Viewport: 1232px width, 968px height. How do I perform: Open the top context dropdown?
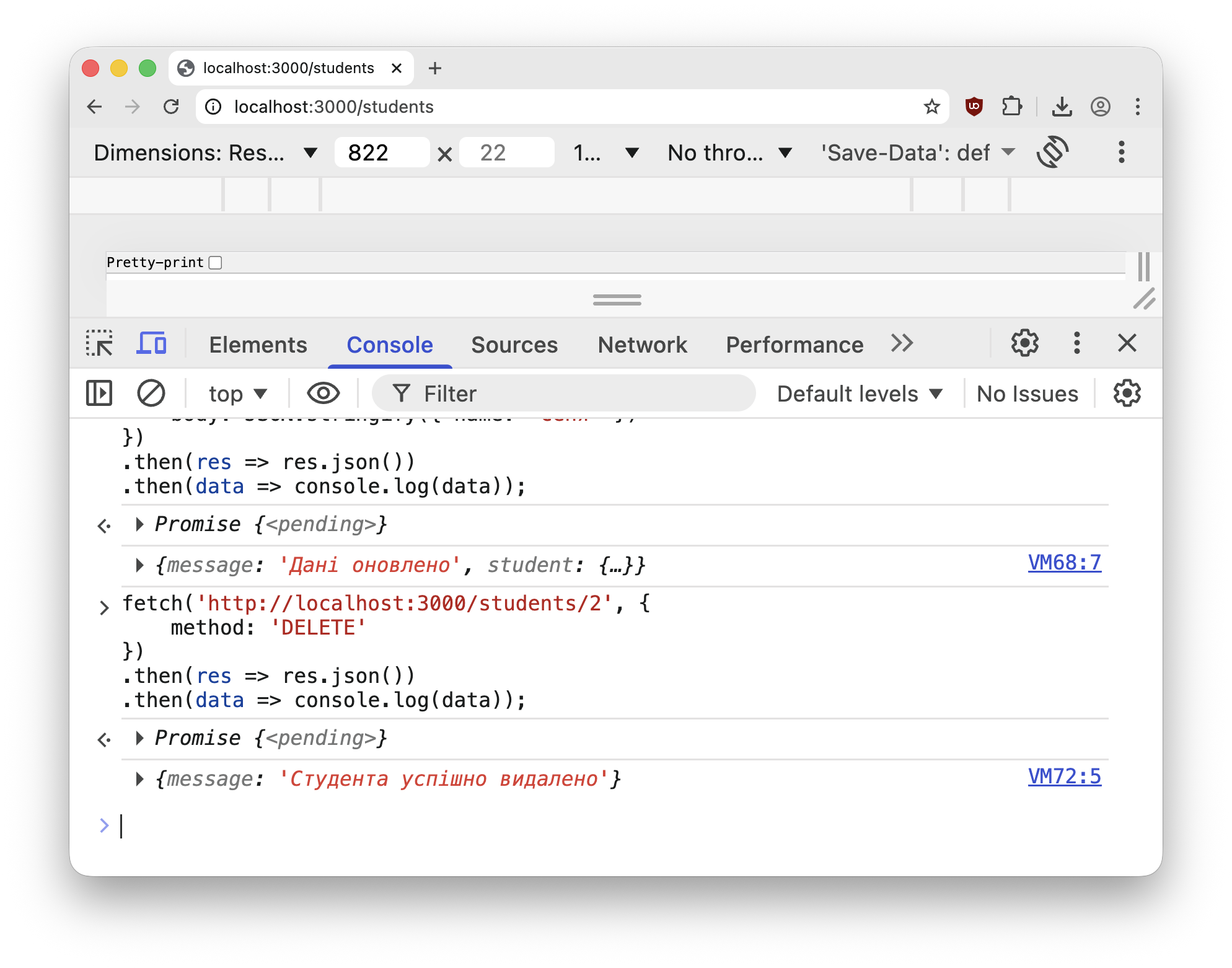coord(237,394)
